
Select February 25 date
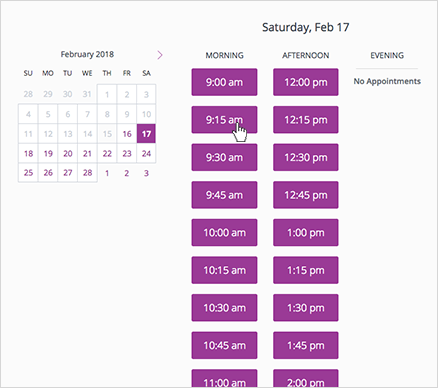[x=28, y=173]
